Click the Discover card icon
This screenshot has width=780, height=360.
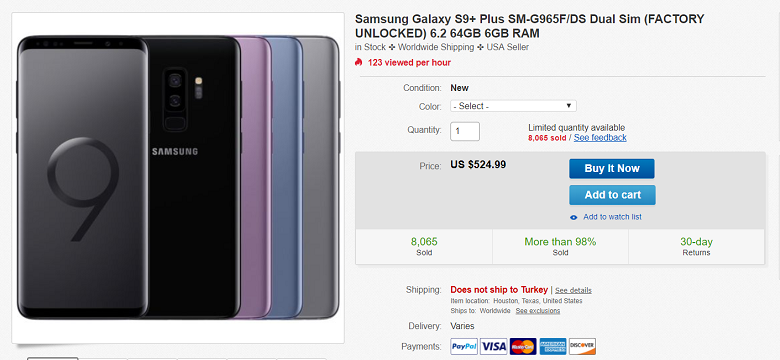click(582, 346)
